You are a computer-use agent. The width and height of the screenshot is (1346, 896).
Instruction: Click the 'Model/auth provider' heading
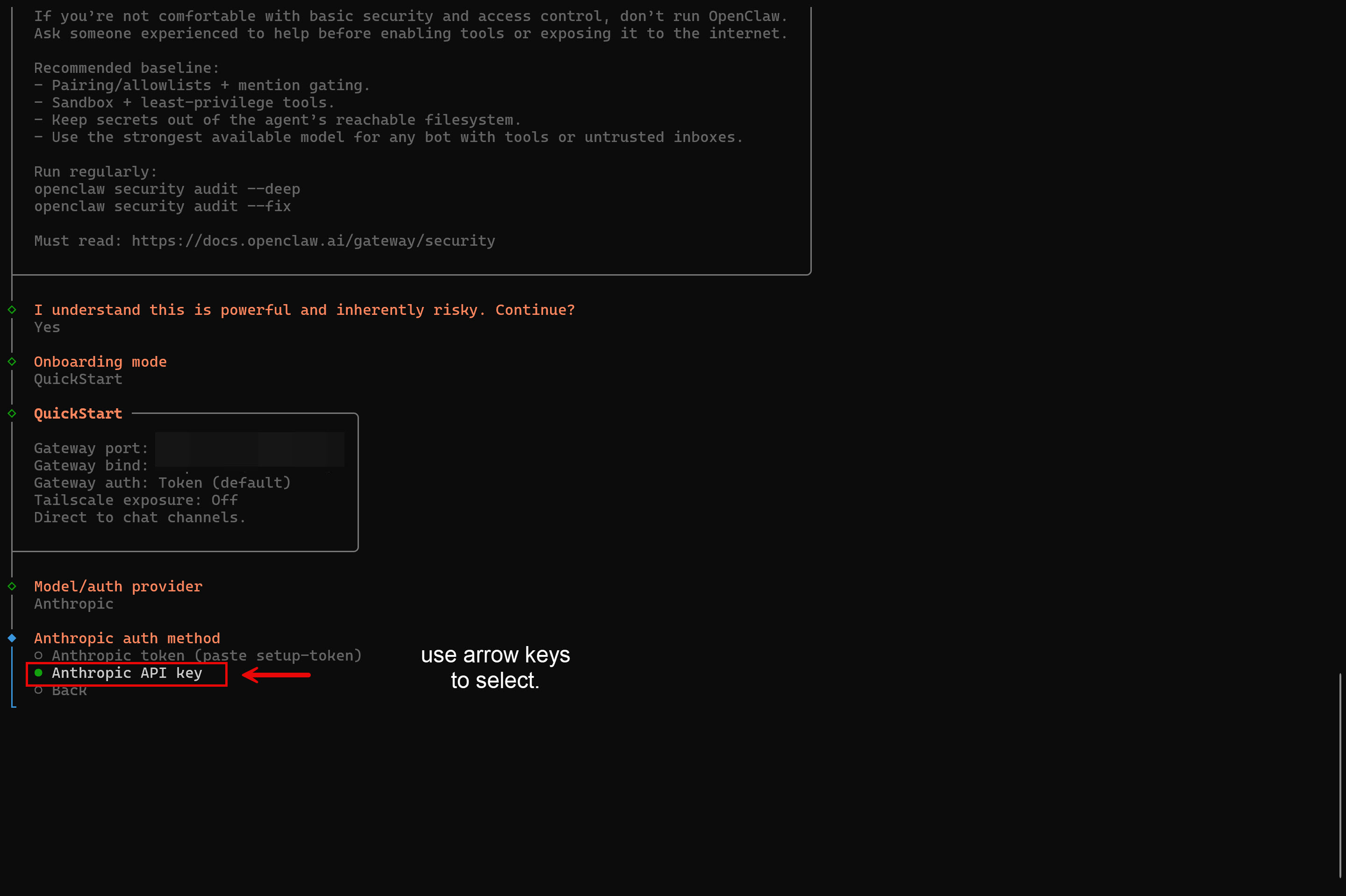tap(118, 586)
